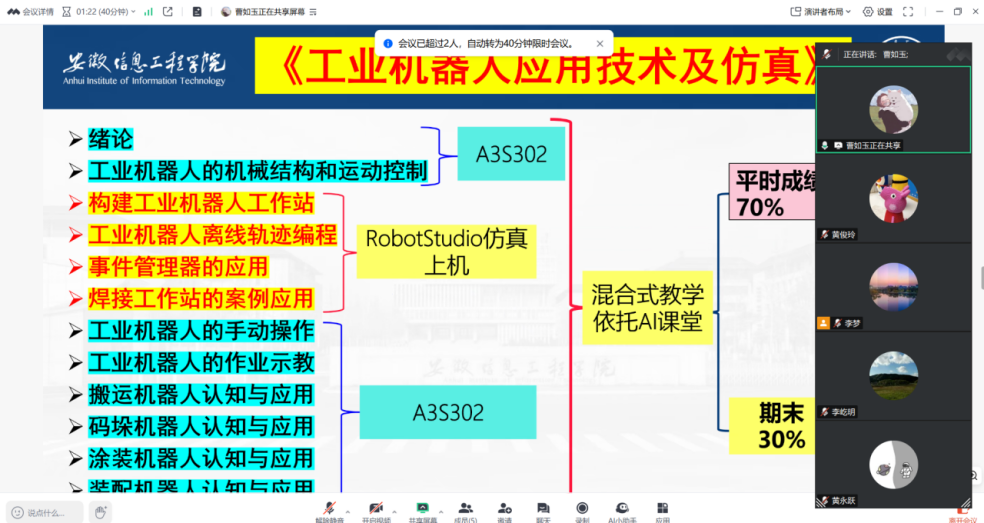This screenshot has height=523, width=984.
Task: Open the Apps icon in toolbar
Action: (x=662, y=510)
